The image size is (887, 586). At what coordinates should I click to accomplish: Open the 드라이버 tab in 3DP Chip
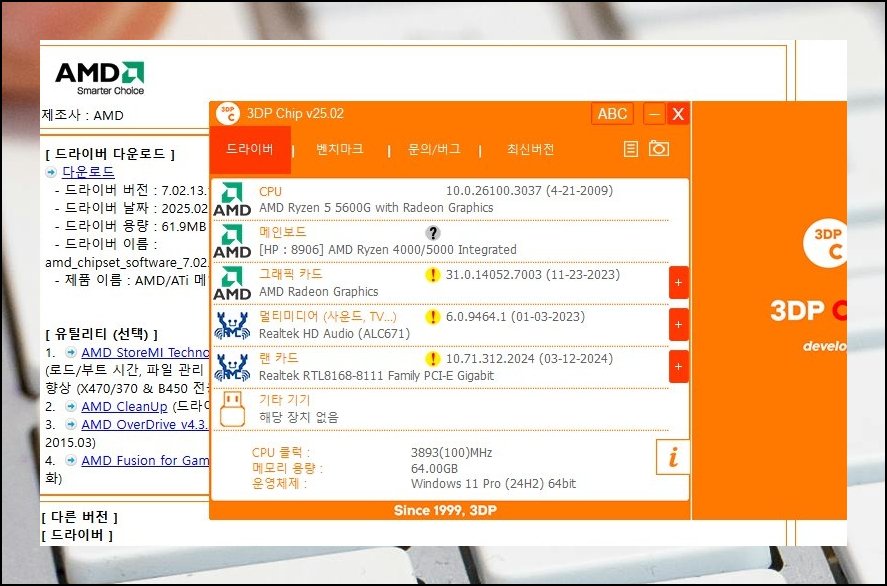click(x=250, y=149)
